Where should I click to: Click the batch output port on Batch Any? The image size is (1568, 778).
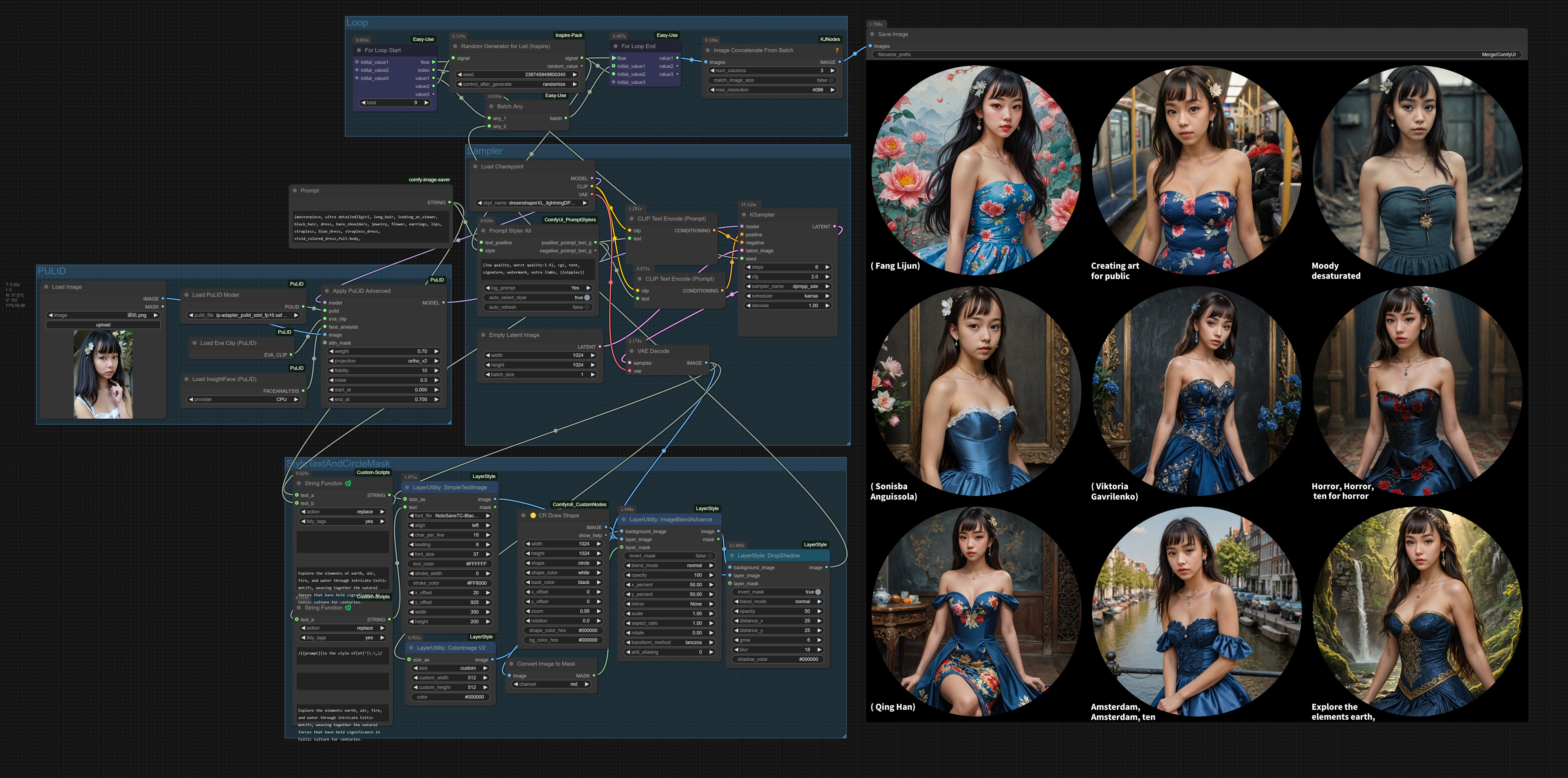coord(566,118)
